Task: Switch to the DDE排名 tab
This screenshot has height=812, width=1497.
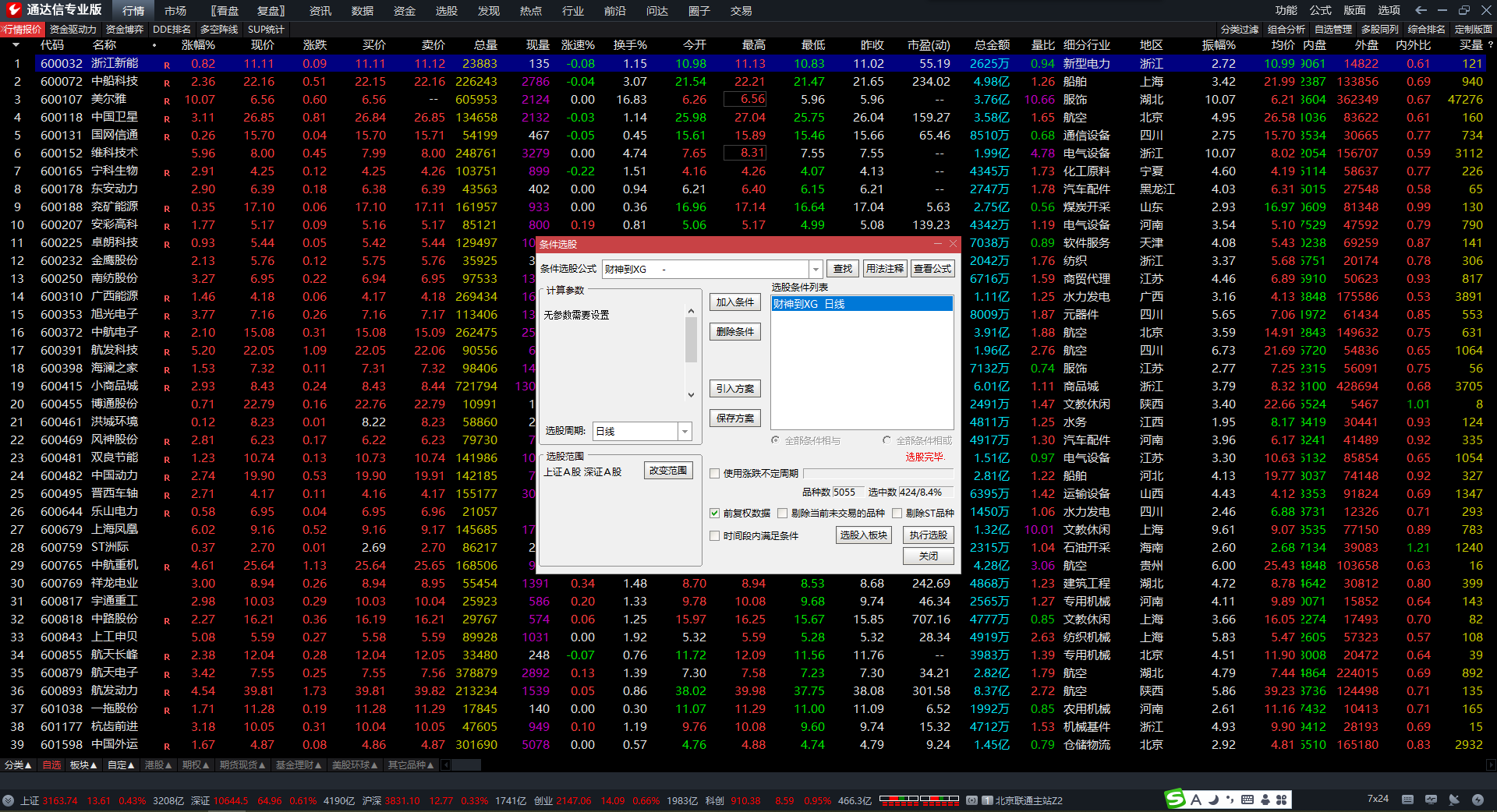Action: 172,30
